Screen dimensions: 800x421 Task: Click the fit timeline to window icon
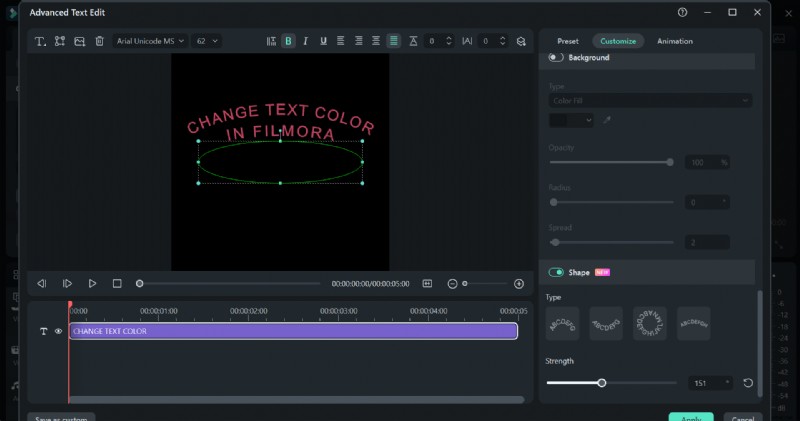pos(428,283)
